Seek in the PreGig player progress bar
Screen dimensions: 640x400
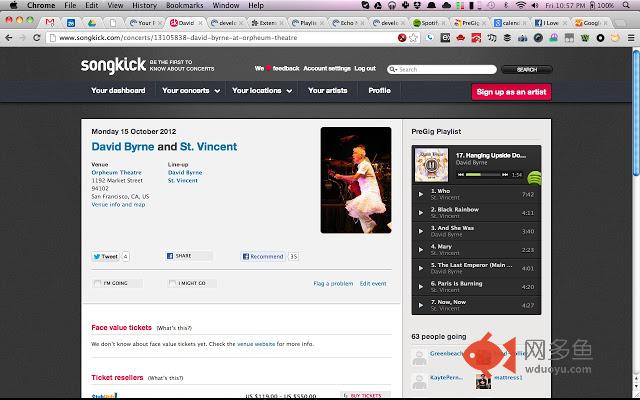483,175
